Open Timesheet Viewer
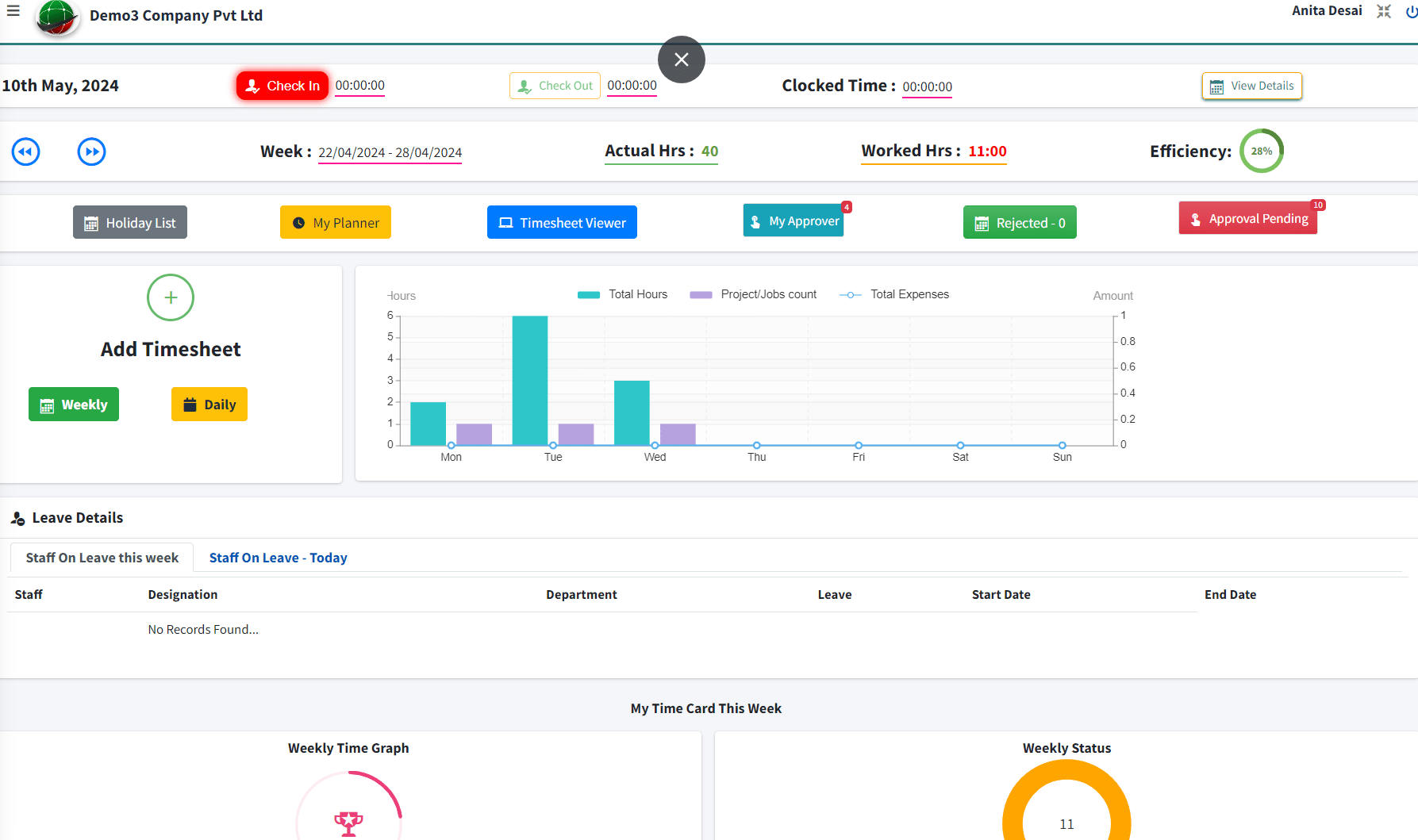The image size is (1418, 840). [562, 223]
